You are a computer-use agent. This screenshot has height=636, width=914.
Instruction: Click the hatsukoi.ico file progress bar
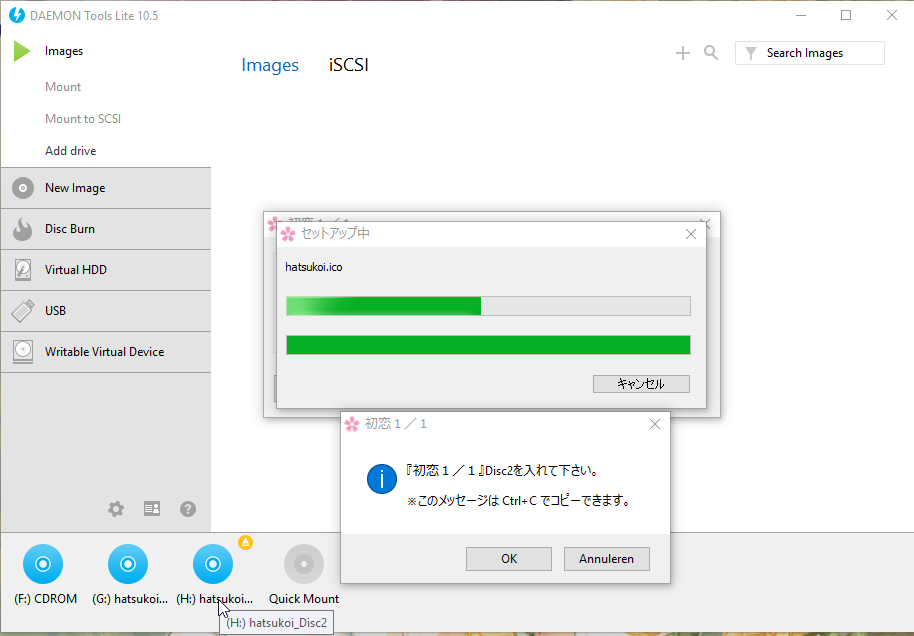(488, 306)
